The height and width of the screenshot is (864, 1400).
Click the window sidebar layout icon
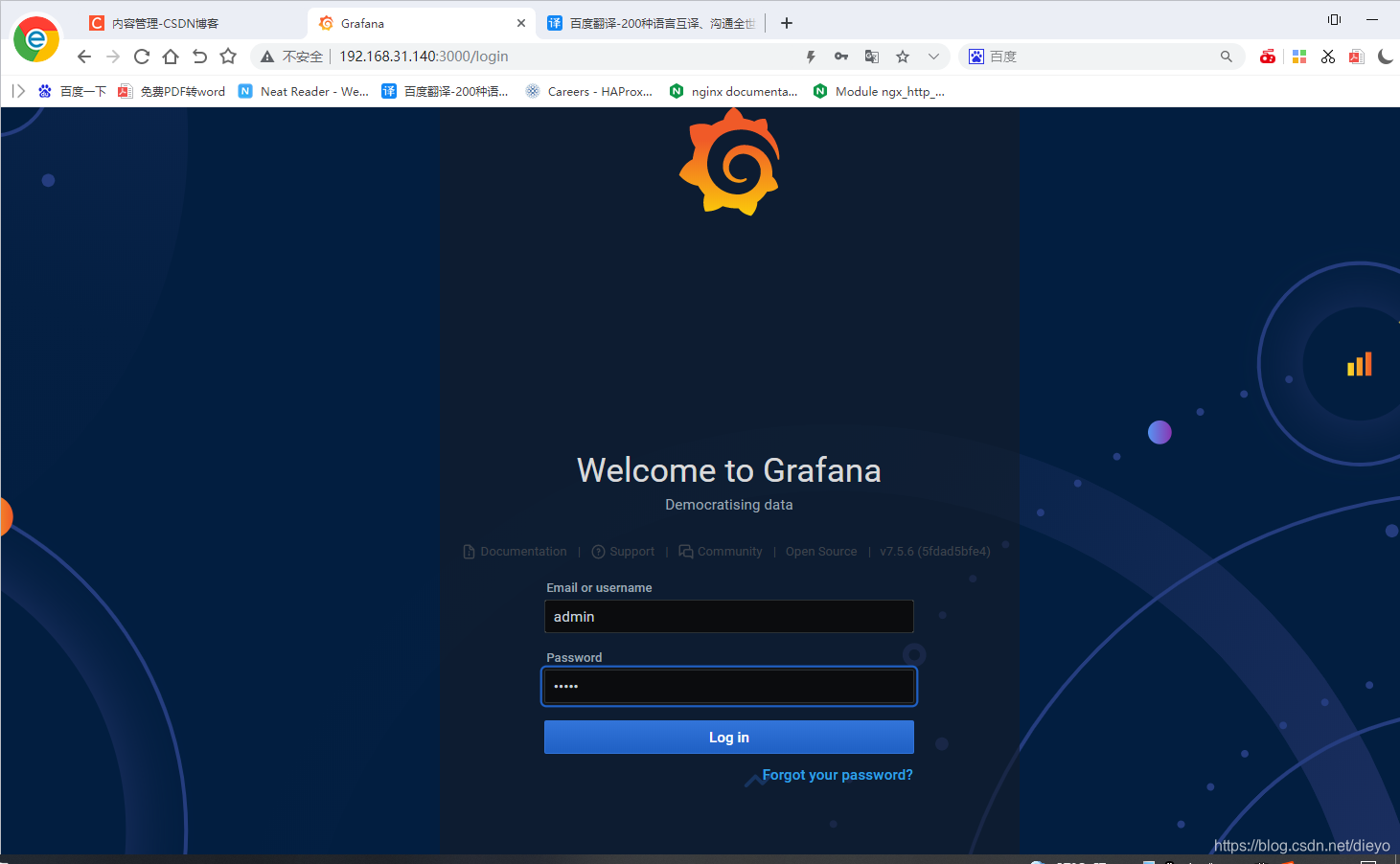point(1334,19)
